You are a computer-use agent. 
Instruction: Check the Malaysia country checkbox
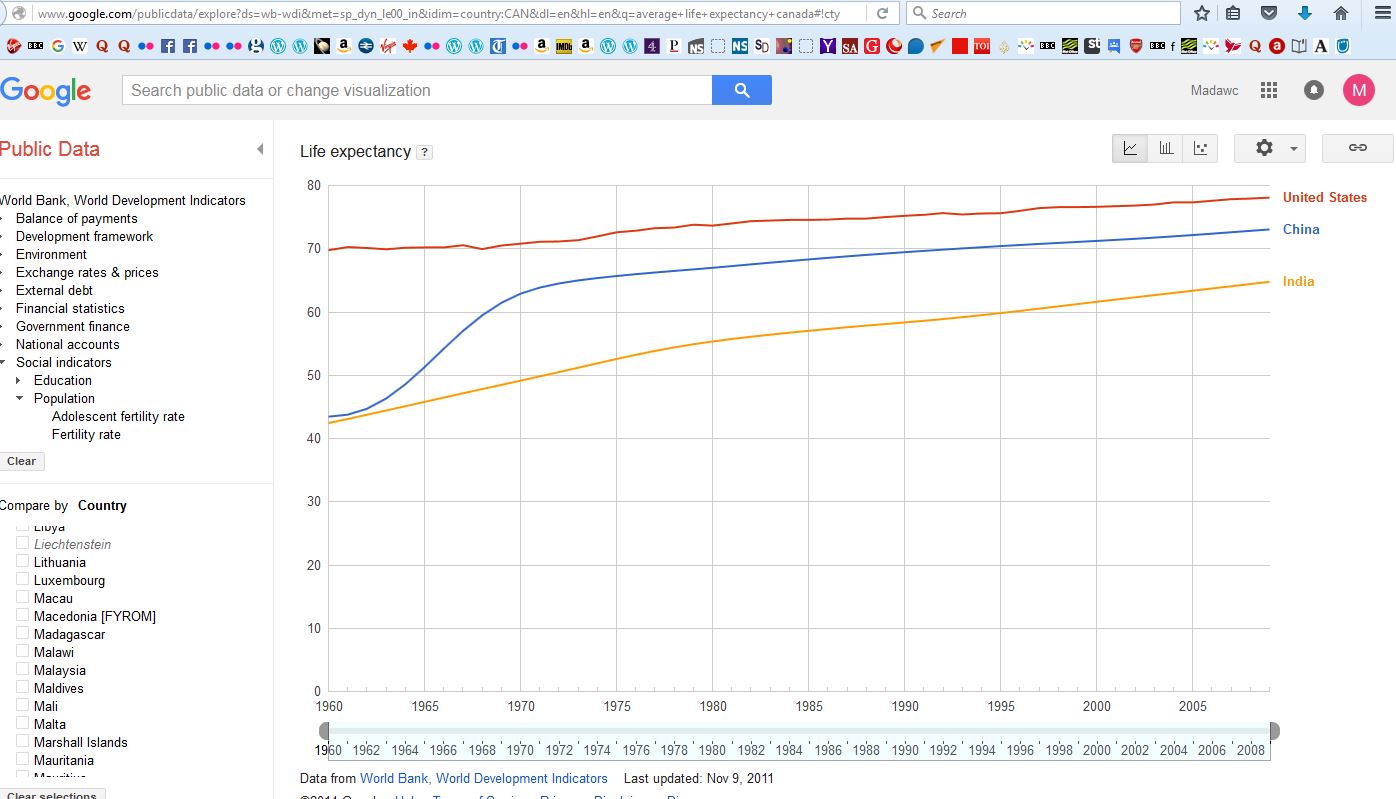pos(22,669)
